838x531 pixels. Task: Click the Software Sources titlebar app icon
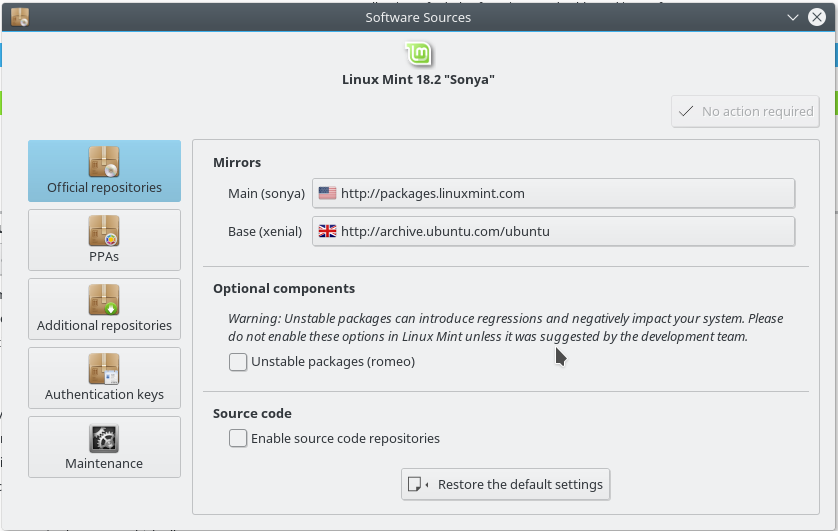(x=20, y=17)
